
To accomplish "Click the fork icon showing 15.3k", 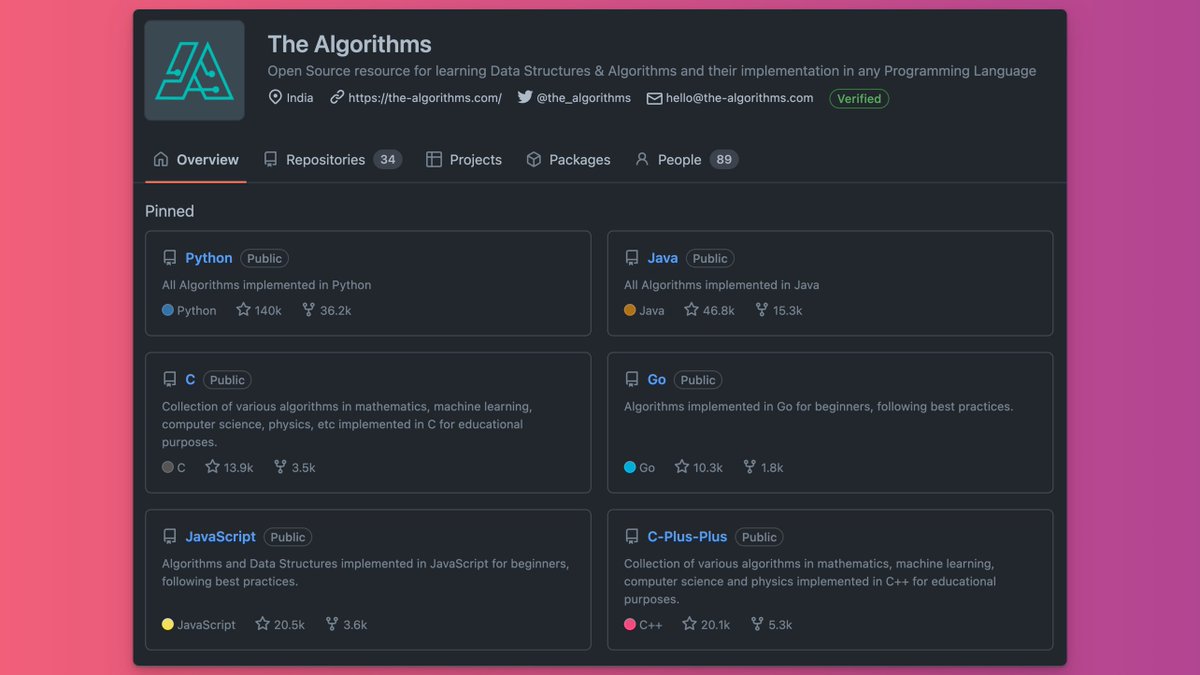I will (762, 310).
